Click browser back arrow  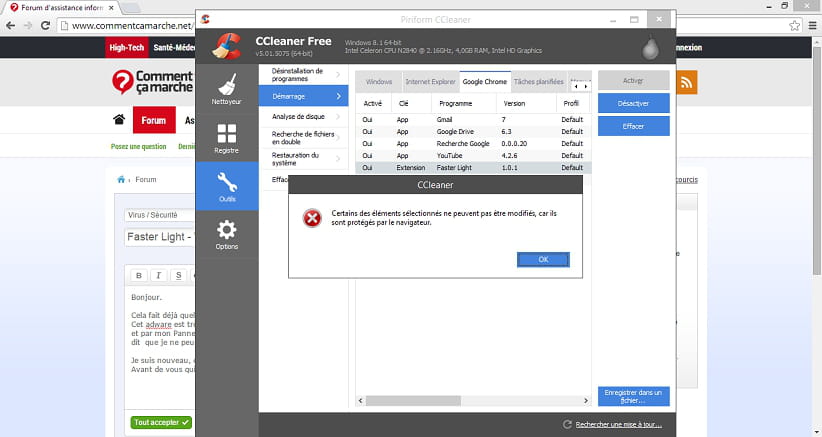coord(10,25)
